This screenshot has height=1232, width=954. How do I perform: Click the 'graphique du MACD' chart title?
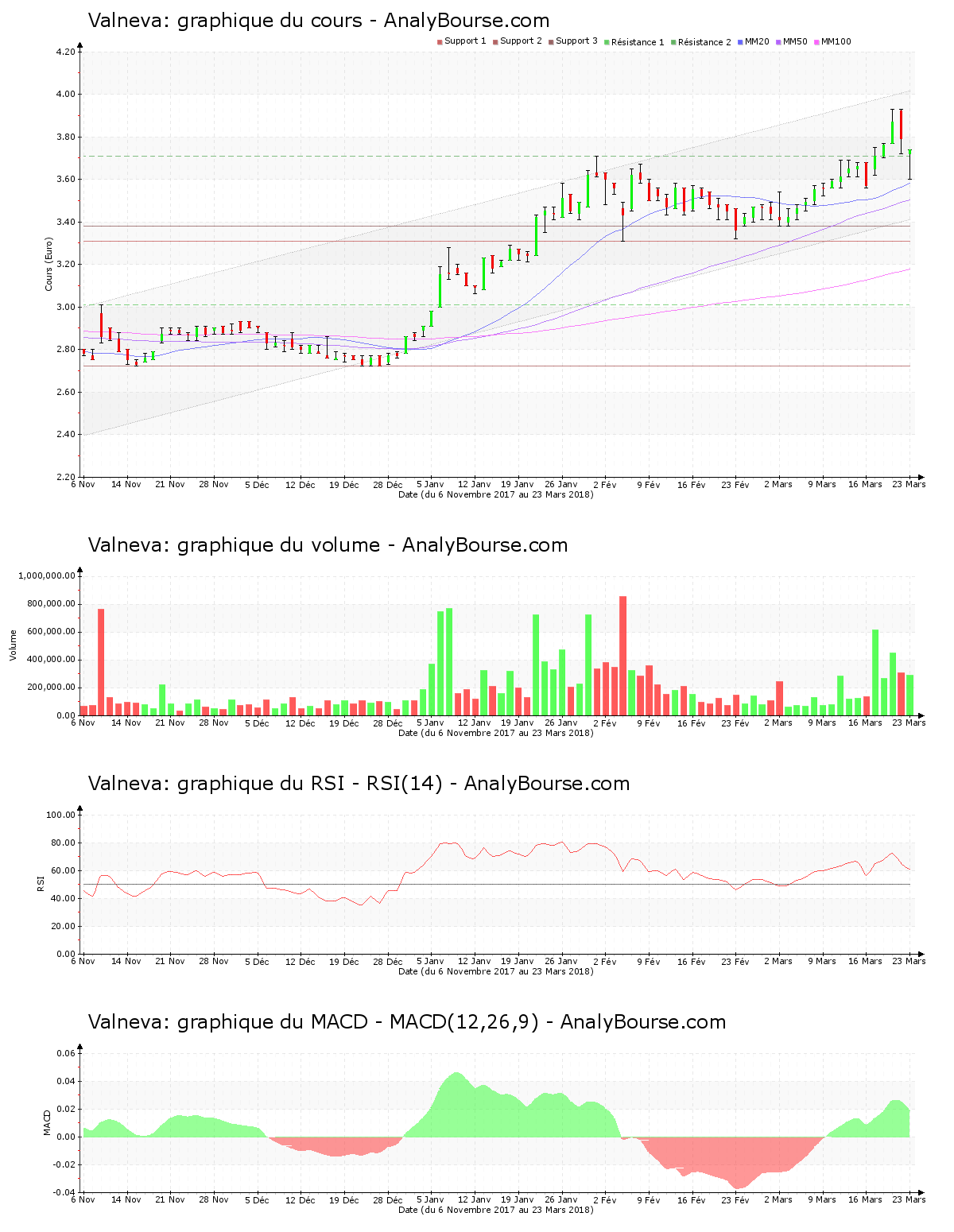[406, 1022]
